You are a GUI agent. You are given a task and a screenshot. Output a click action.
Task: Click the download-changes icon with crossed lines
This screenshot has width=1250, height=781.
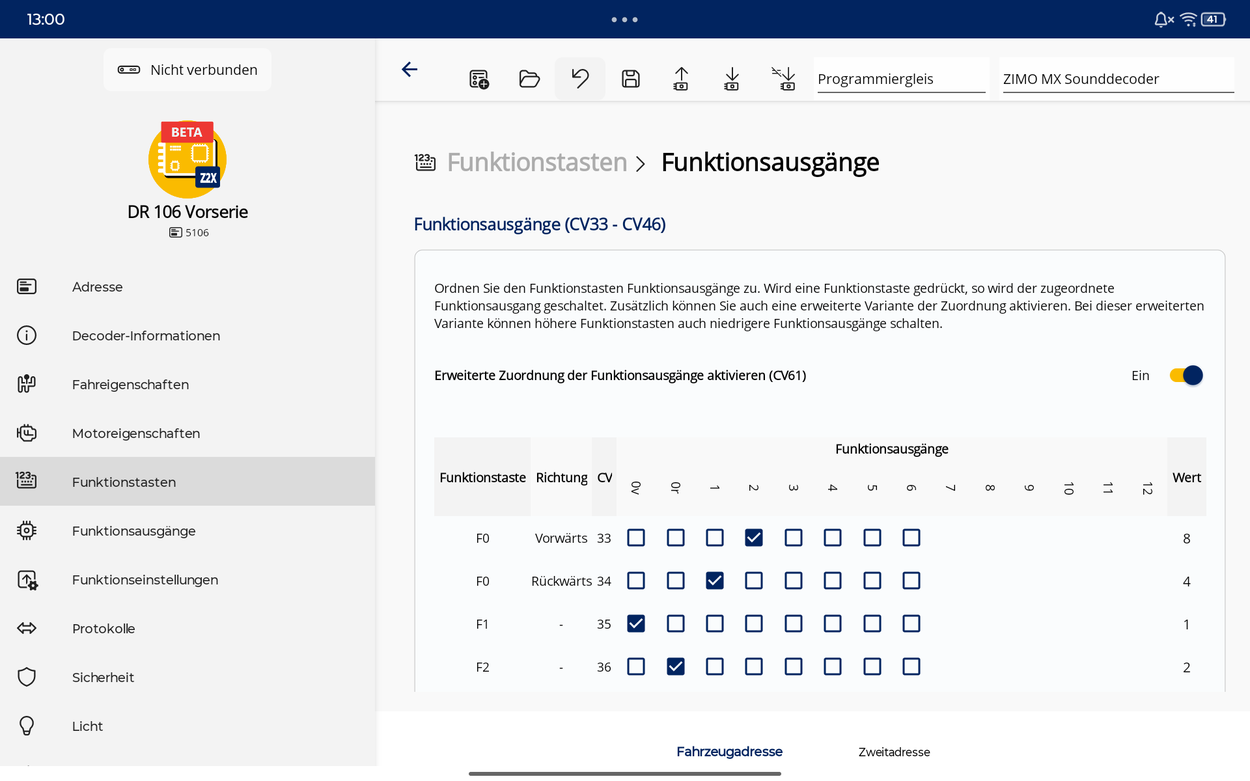pos(783,79)
